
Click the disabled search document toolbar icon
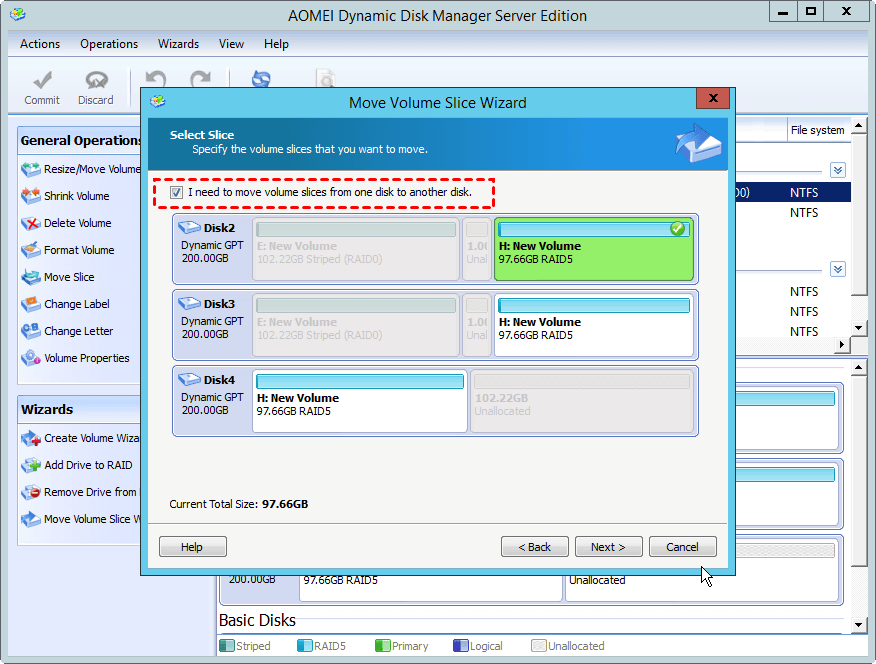pyautogui.click(x=325, y=79)
